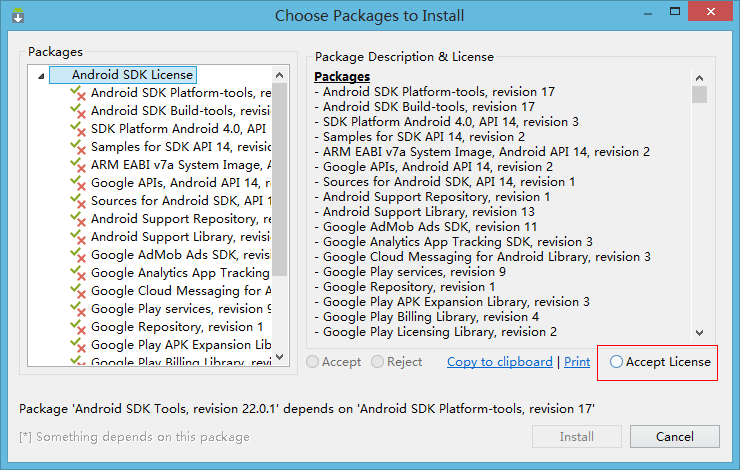740x470 pixels.
Task: Choose the Reject radio option
Action: (378, 362)
